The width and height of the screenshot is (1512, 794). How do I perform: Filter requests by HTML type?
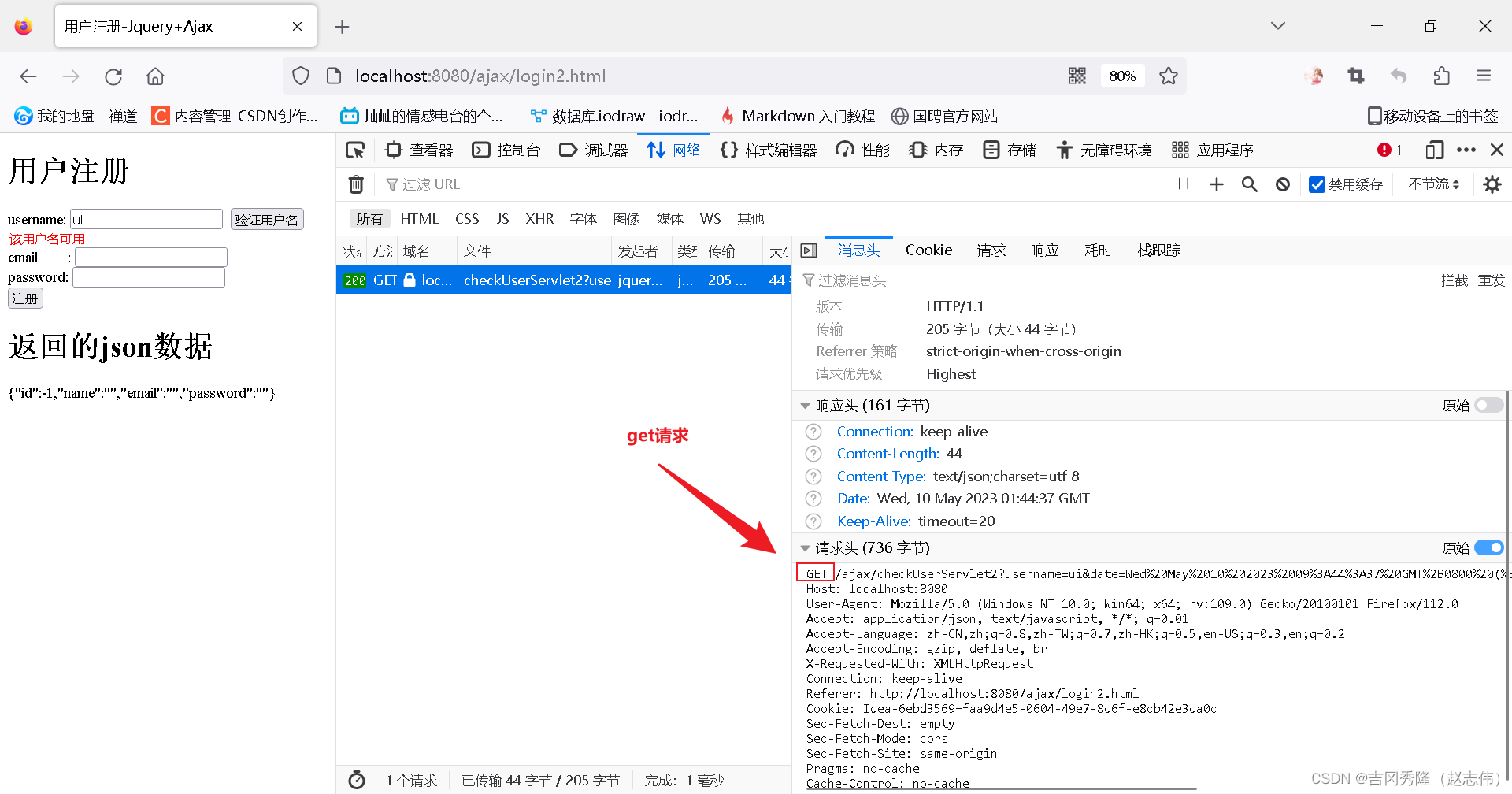pyautogui.click(x=419, y=219)
